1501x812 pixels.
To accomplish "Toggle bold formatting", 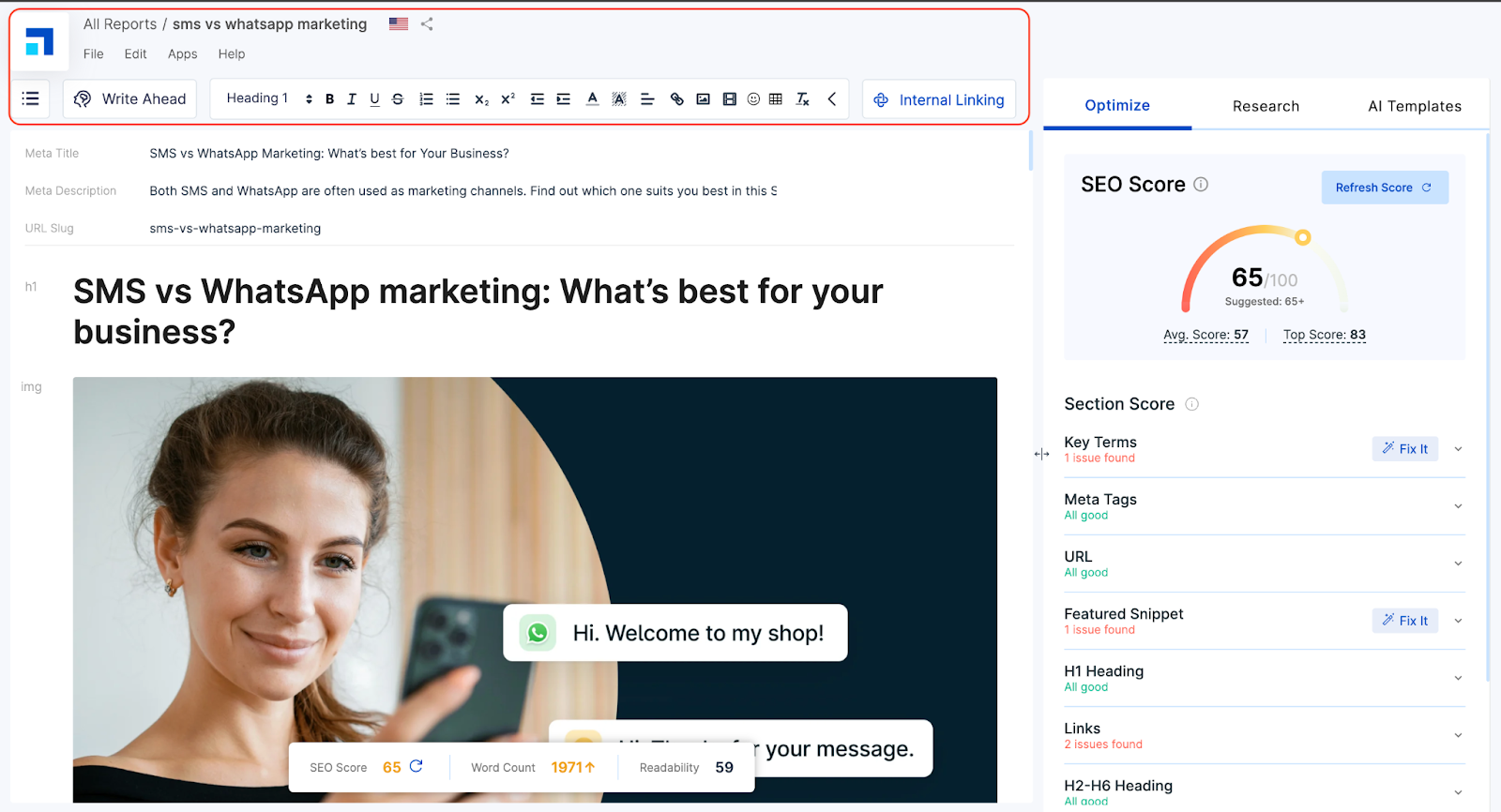I will [329, 99].
